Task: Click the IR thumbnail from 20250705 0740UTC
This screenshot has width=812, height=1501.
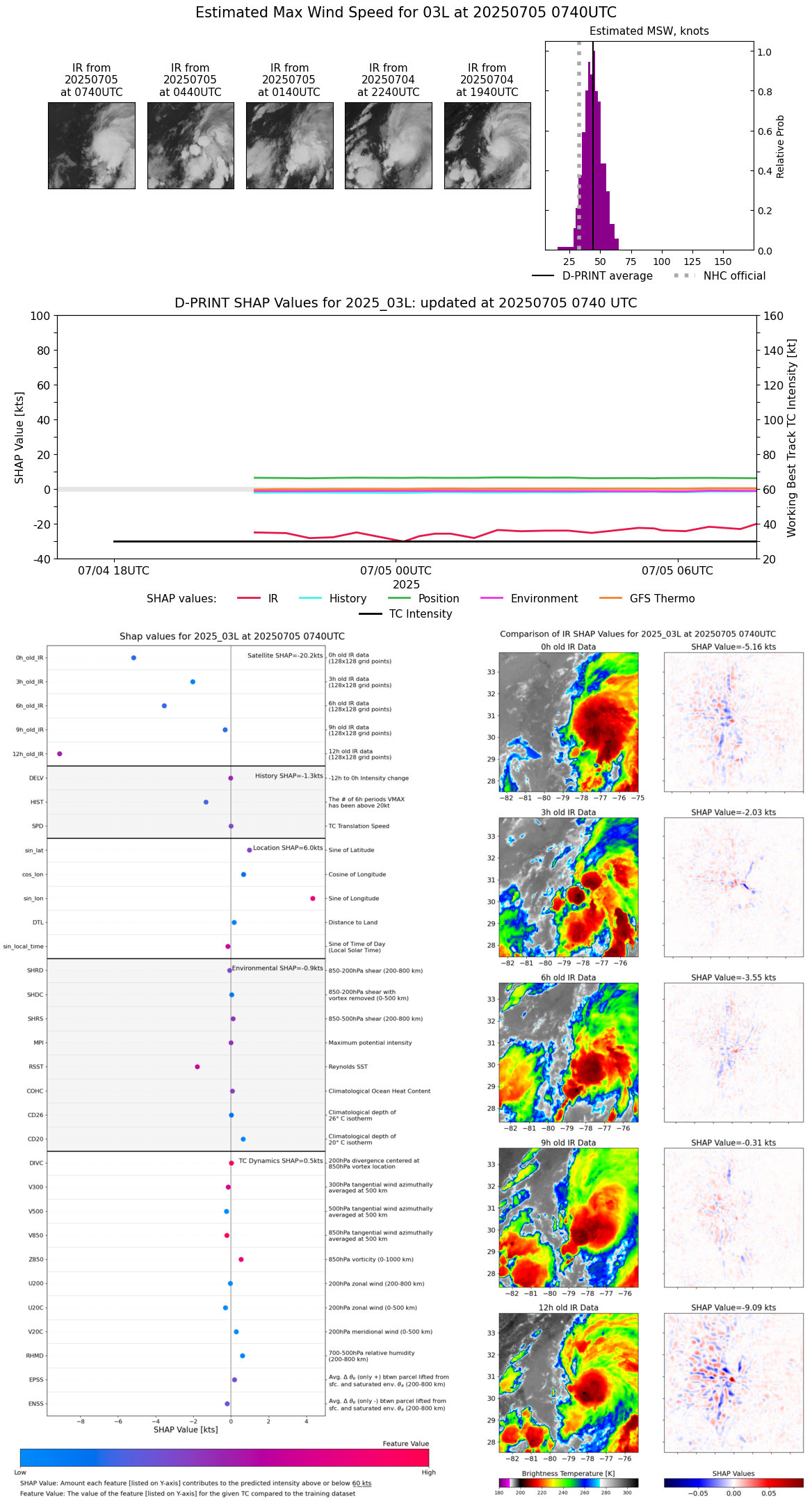Action: point(91,145)
